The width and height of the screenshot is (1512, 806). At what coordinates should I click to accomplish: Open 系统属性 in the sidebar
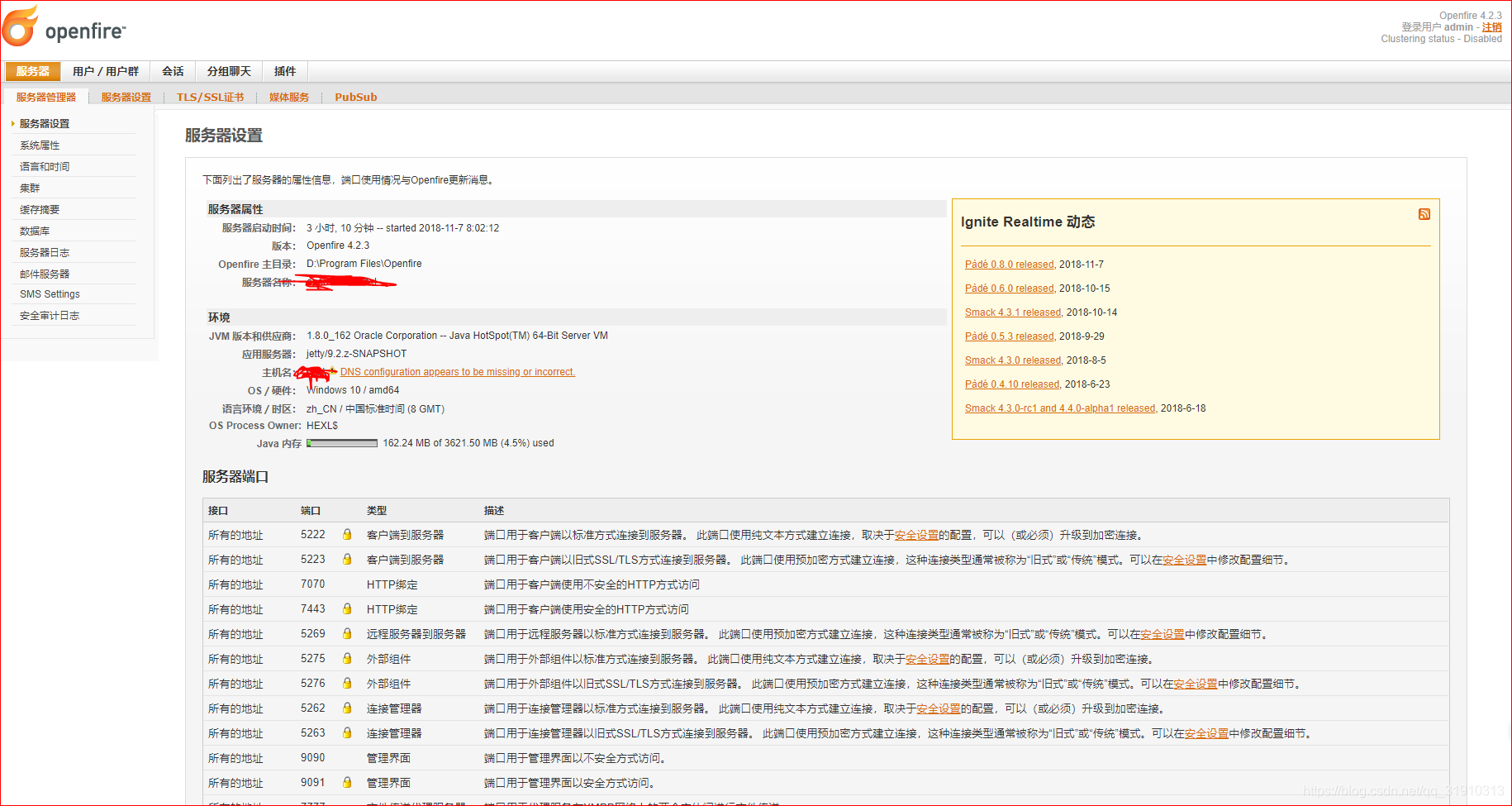pos(40,145)
